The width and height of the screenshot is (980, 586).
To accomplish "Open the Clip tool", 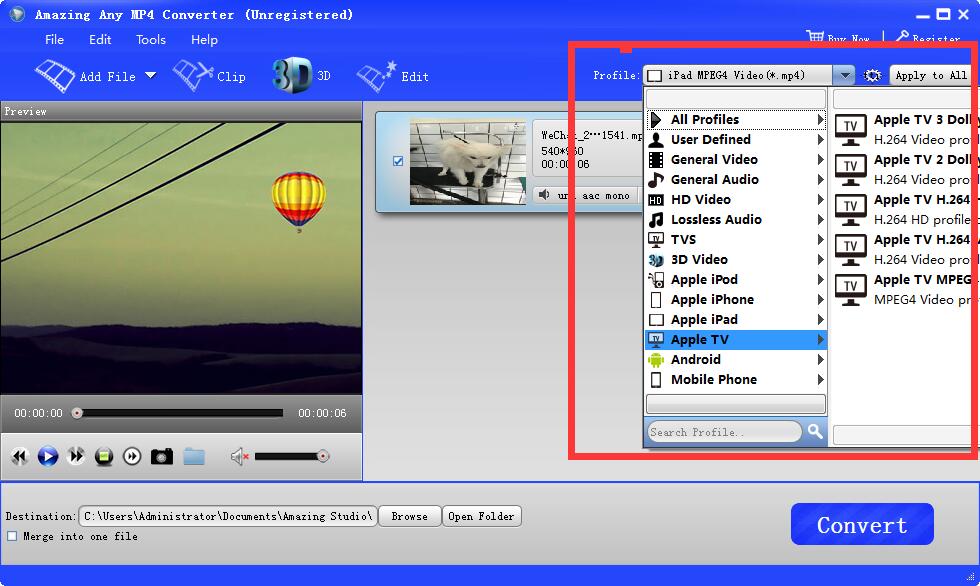I will pyautogui.click(x=209, y=76).
